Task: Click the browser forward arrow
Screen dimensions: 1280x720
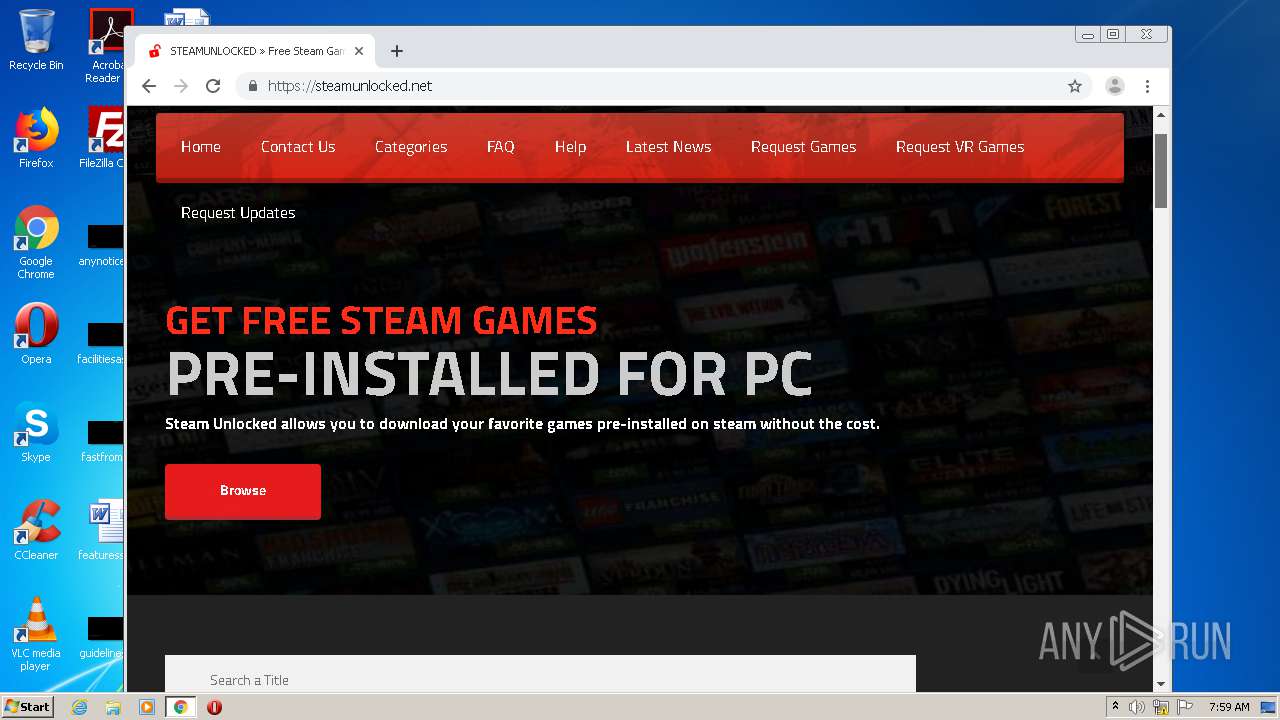Action: pos(181,86)
